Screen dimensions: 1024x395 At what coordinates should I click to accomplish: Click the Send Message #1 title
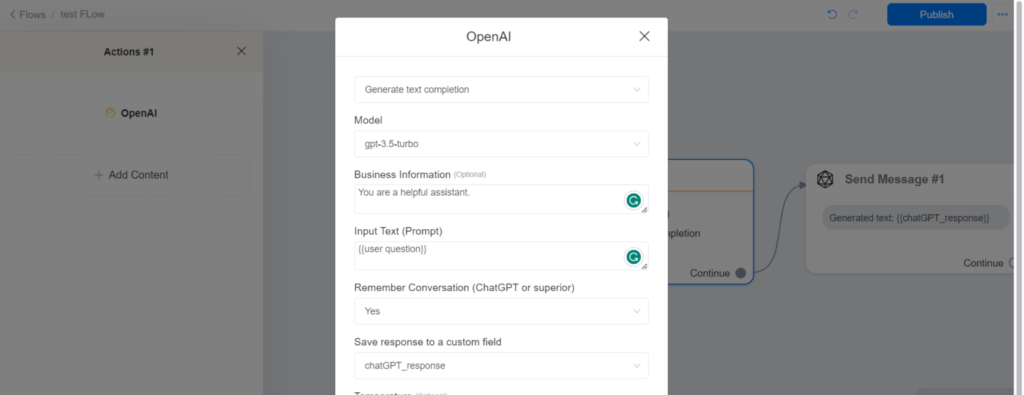pyautogui.click(x=895, y=180)
